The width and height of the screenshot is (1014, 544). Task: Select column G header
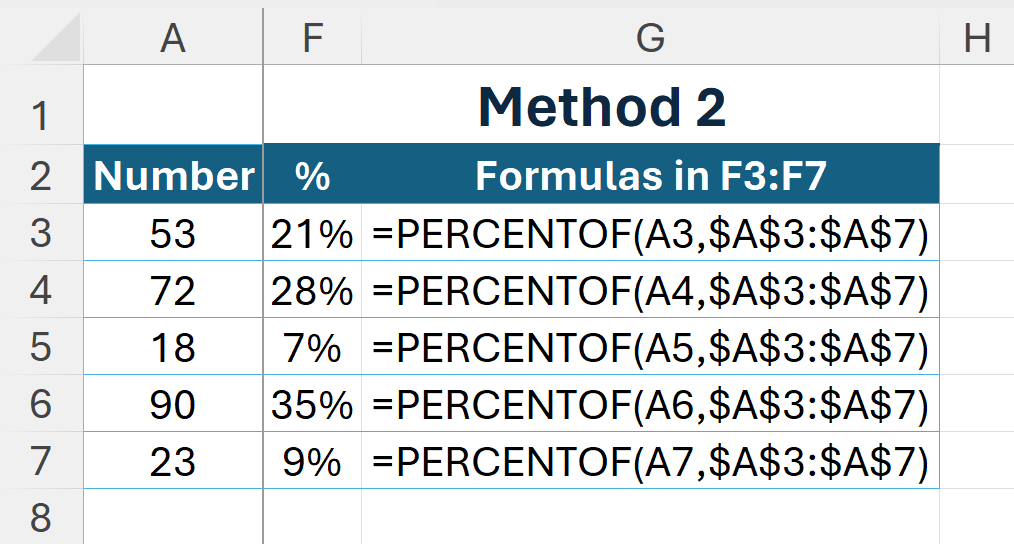click(x=650, y=37)
